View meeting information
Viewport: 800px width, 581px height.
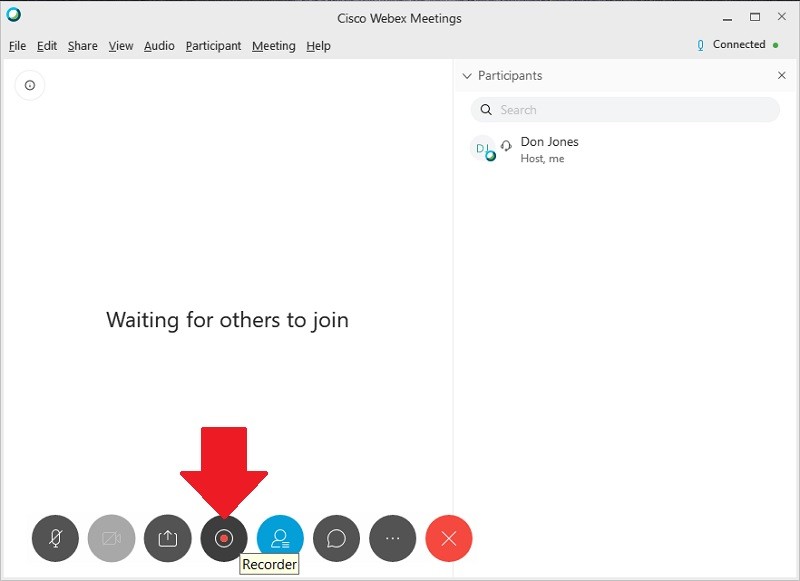(x=29, y=85)
